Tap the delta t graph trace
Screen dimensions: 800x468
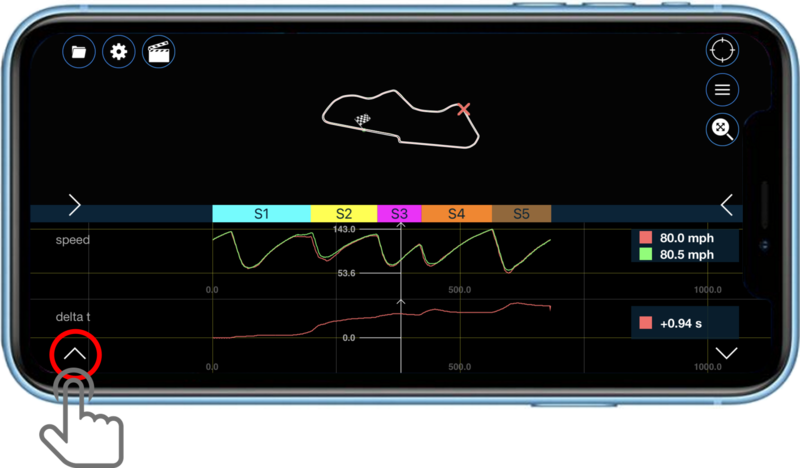[x=382, y=320]
